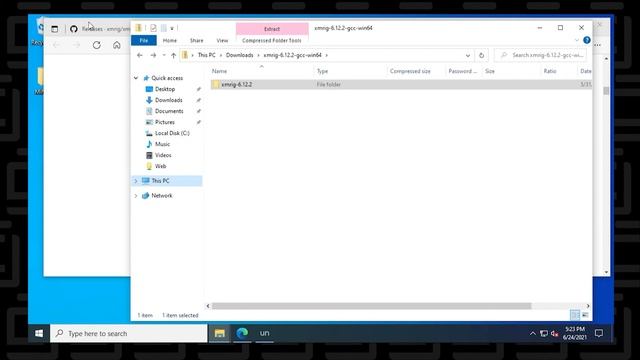Expand the This PC tree node
Screen dimensions: 640x360
(x=136, y=181)
